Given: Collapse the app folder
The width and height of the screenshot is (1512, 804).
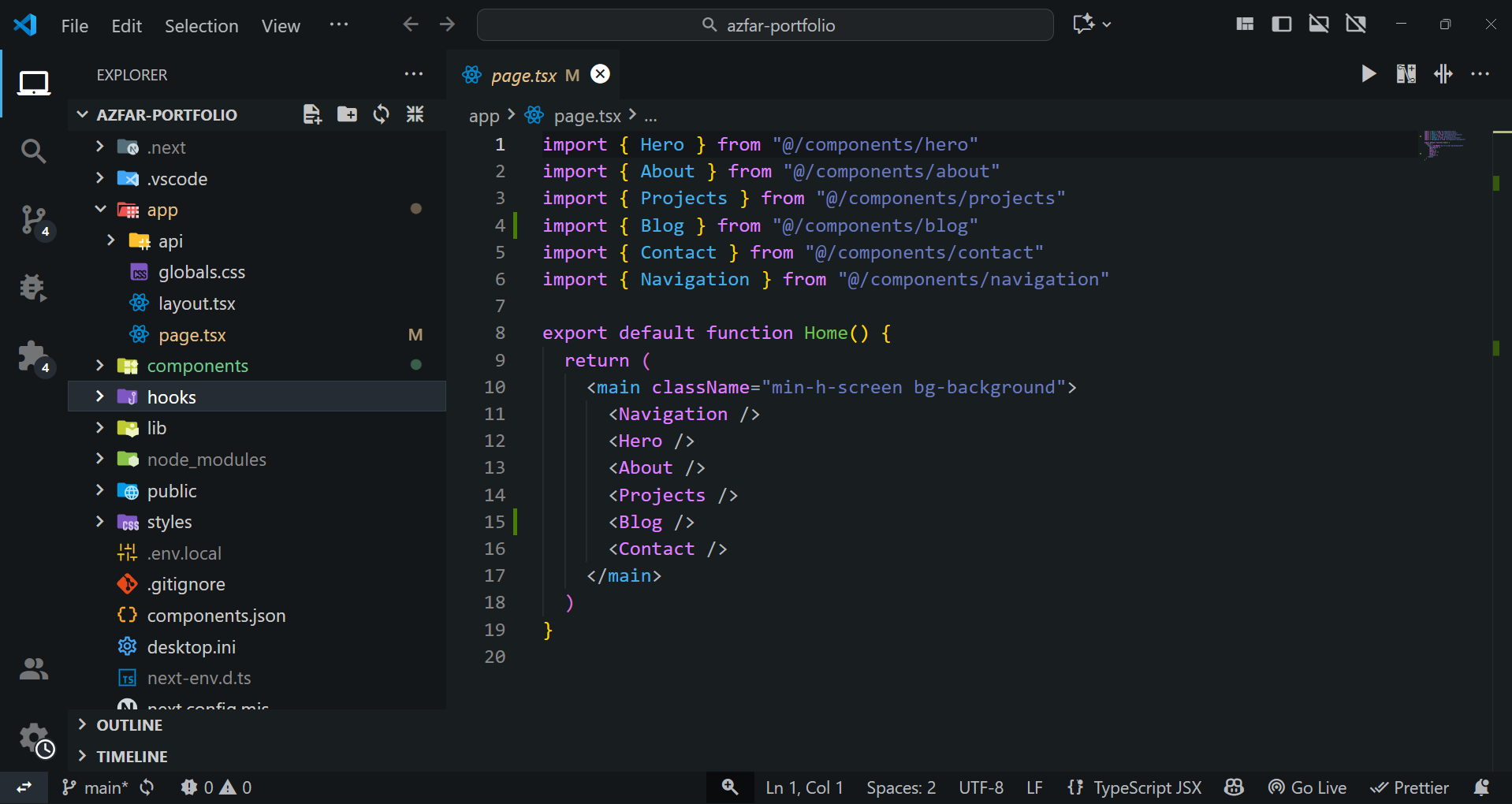Looking at the screenshot, I should coord(99,210).
